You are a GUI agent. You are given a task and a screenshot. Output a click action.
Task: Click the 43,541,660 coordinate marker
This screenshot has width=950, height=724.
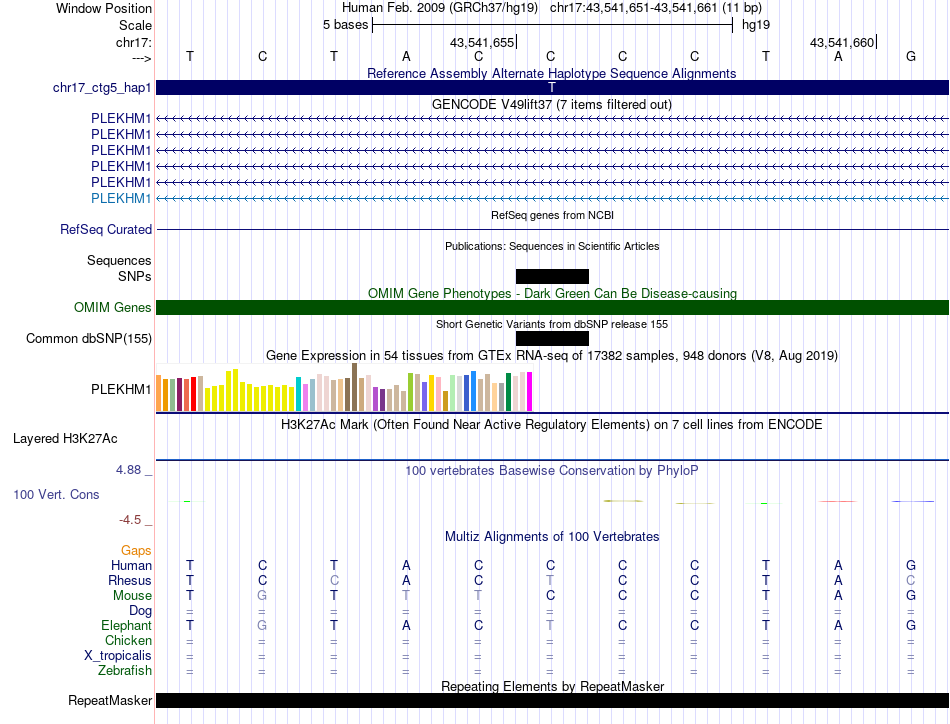(842, 42)
